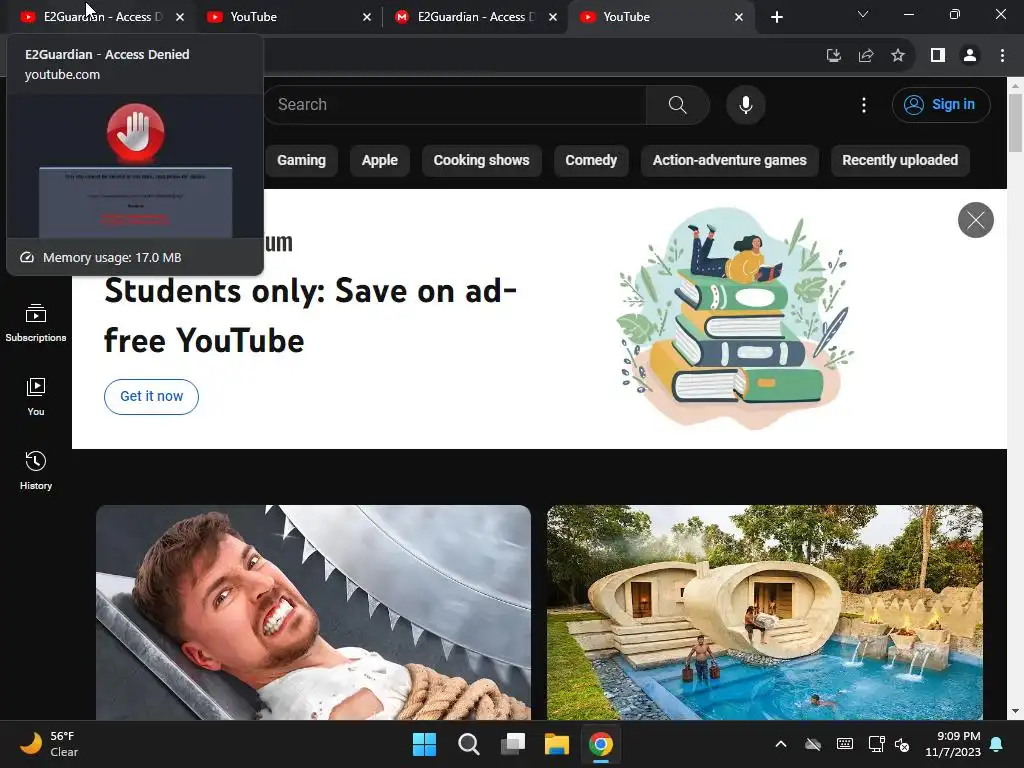Click the scrollbar down arrow
The image size is (1024, 768).
[x=1016, y=711]
